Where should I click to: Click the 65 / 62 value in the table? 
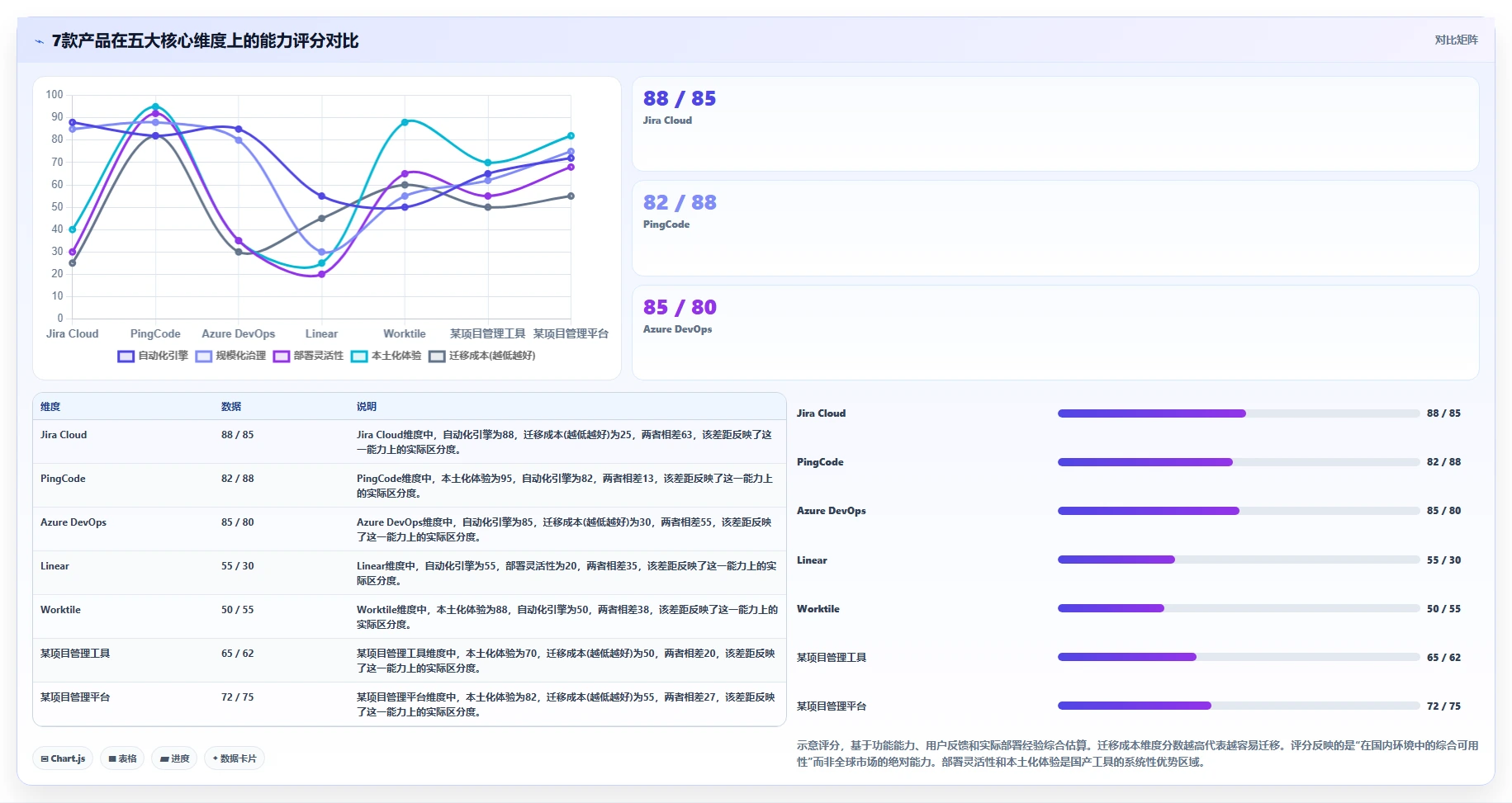pyautogui.click(x=238, y=654)
